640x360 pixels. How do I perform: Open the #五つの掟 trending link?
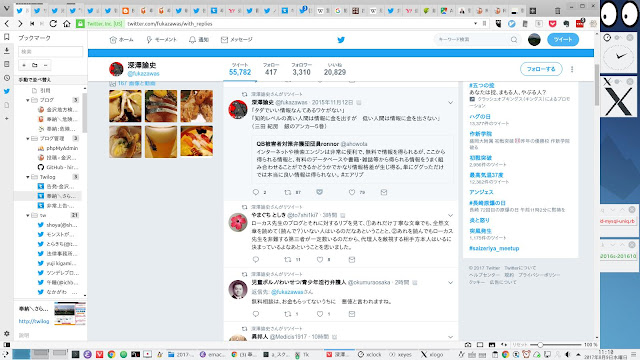coord(482,85)
